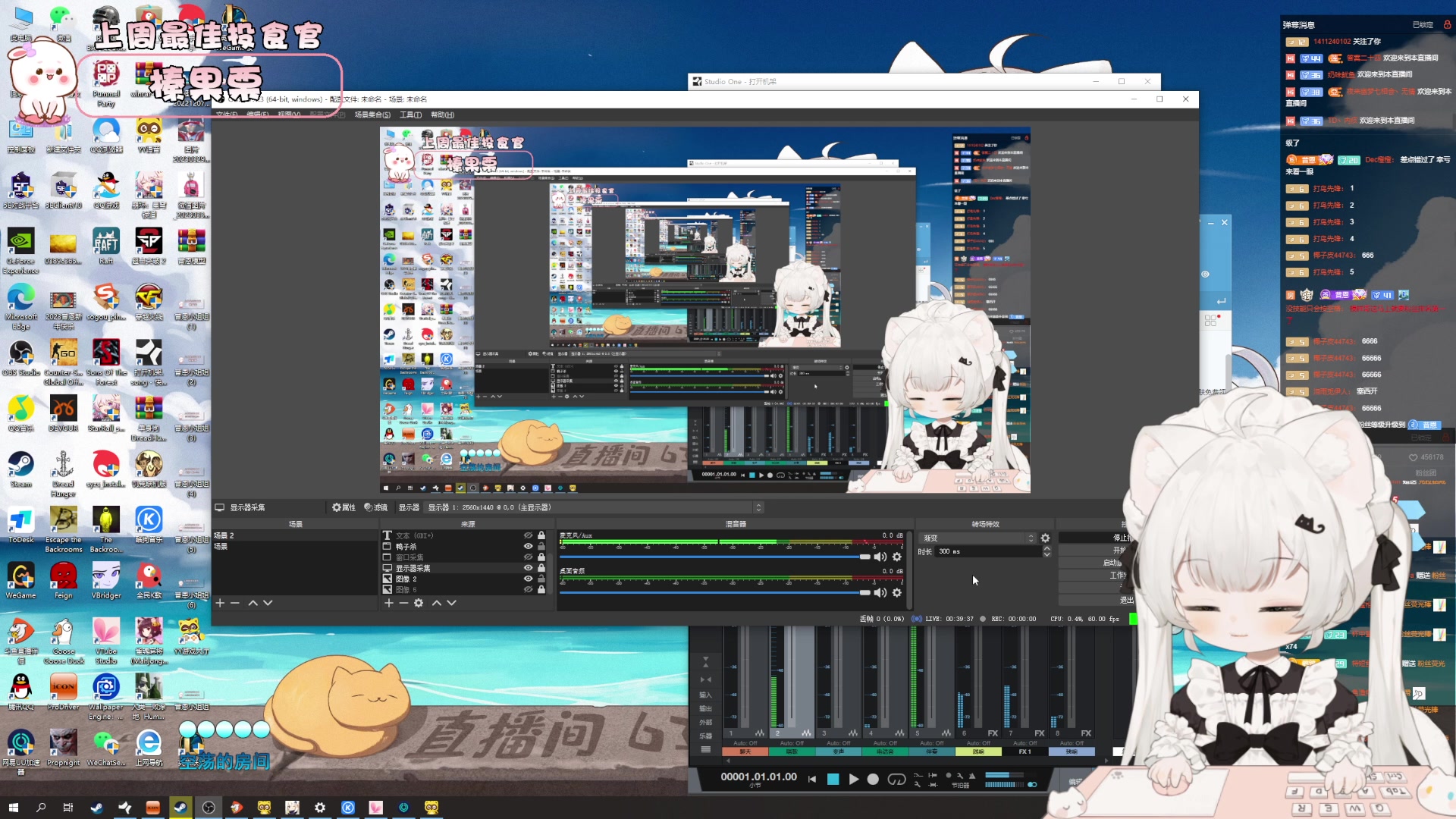Open transition settings gear next to 渐变
Image resolution: width=1456 pixels, height=819 pixels.
(x=1046, y=538)
